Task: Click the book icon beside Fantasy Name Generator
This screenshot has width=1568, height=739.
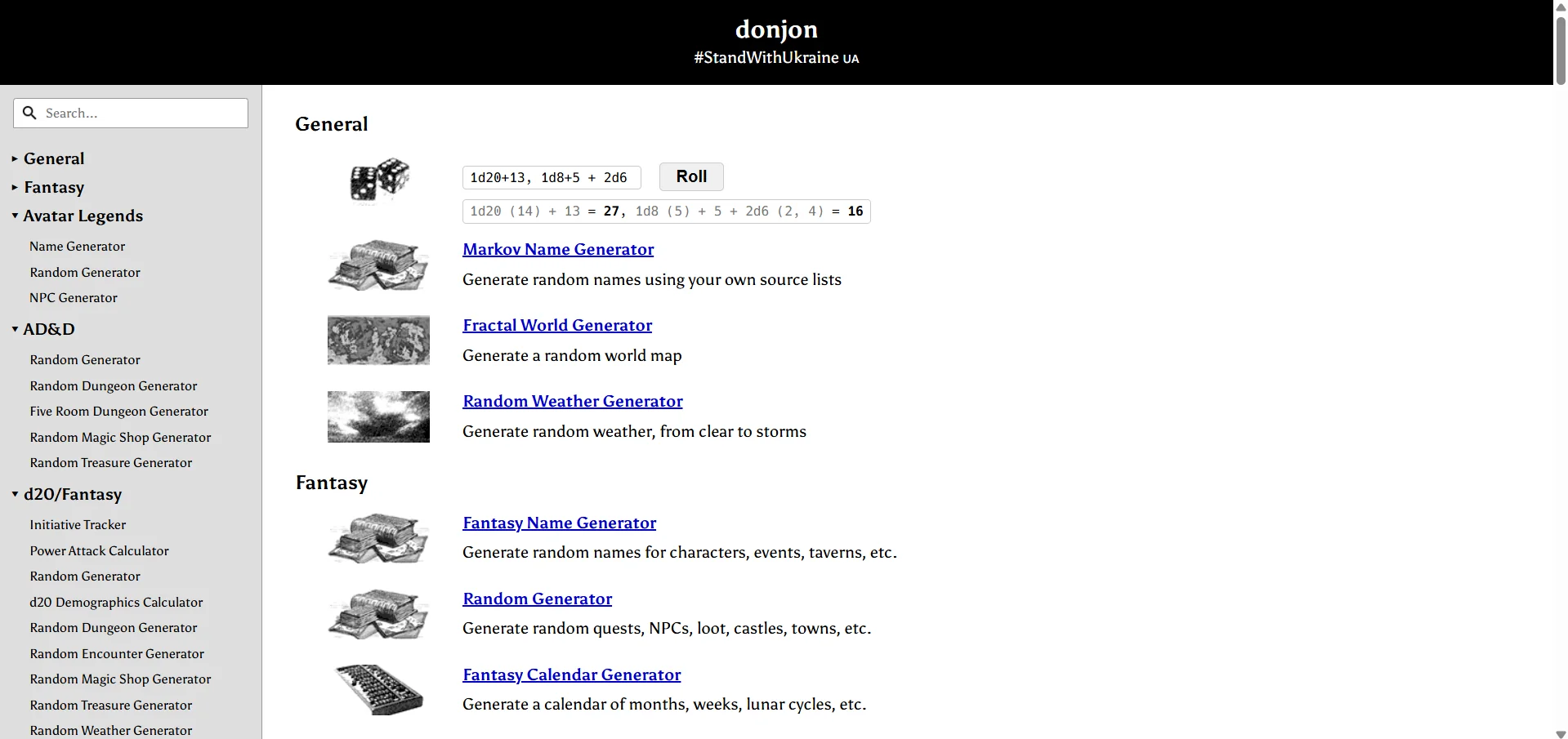Action: pyautogui.click(x=378, y=538)
